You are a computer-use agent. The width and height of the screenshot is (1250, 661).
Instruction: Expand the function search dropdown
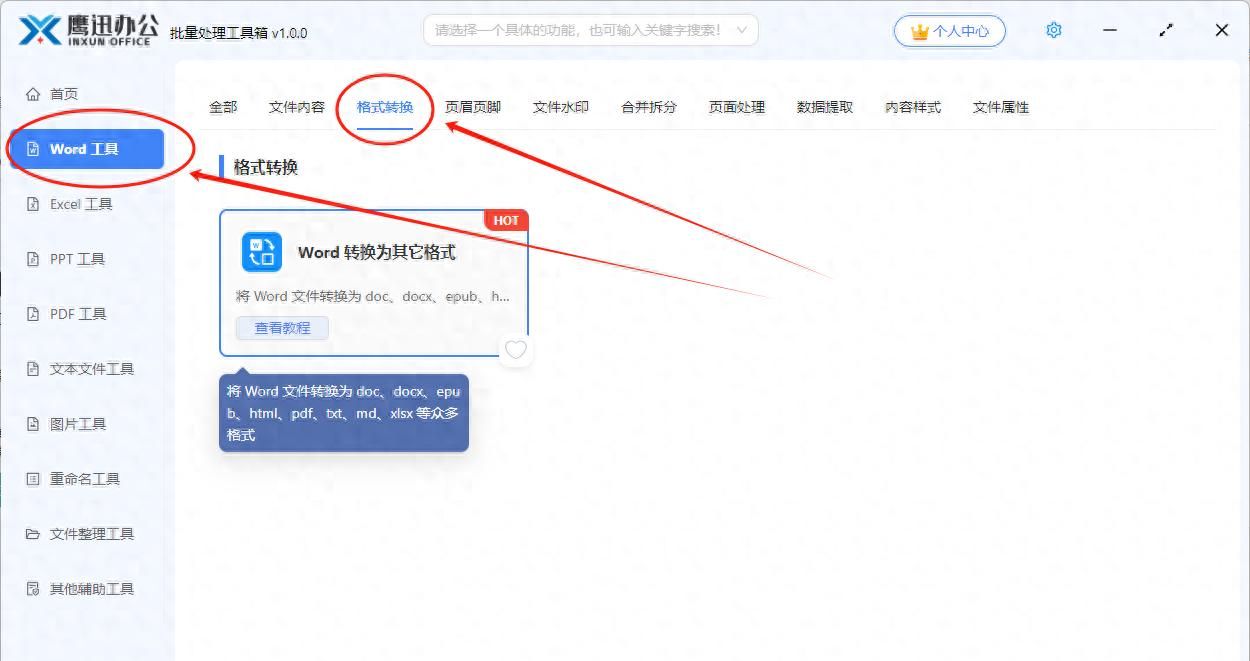point(740,30)
